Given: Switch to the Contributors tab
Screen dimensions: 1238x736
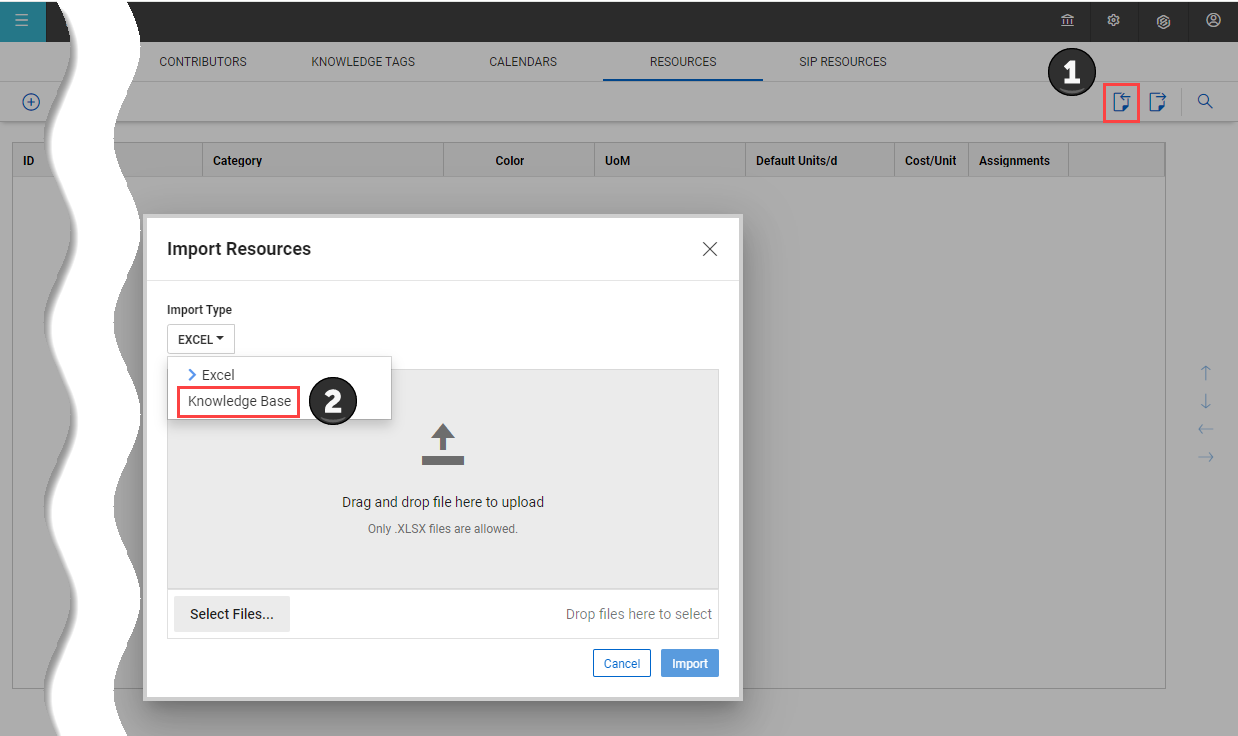Looking at the screenshot, I should tap(203, 62).
